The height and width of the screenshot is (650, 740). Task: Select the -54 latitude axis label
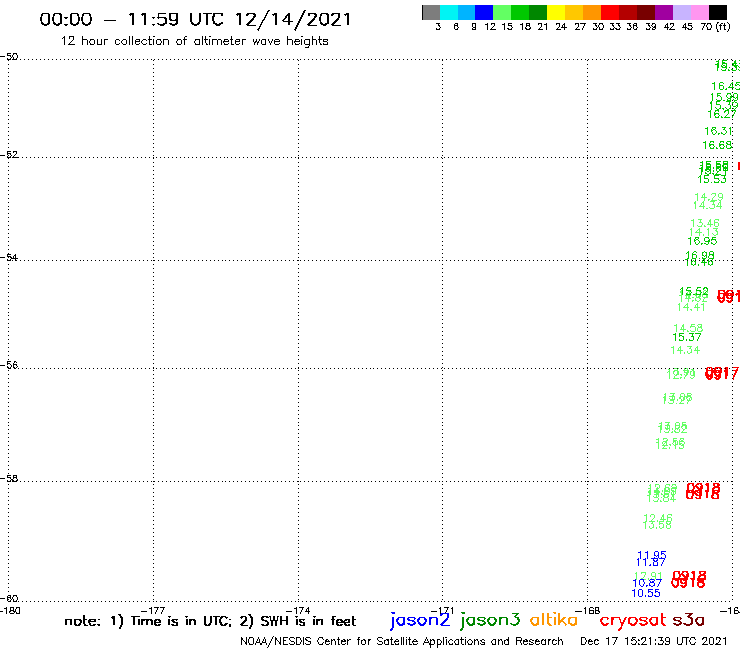(9, 258)
